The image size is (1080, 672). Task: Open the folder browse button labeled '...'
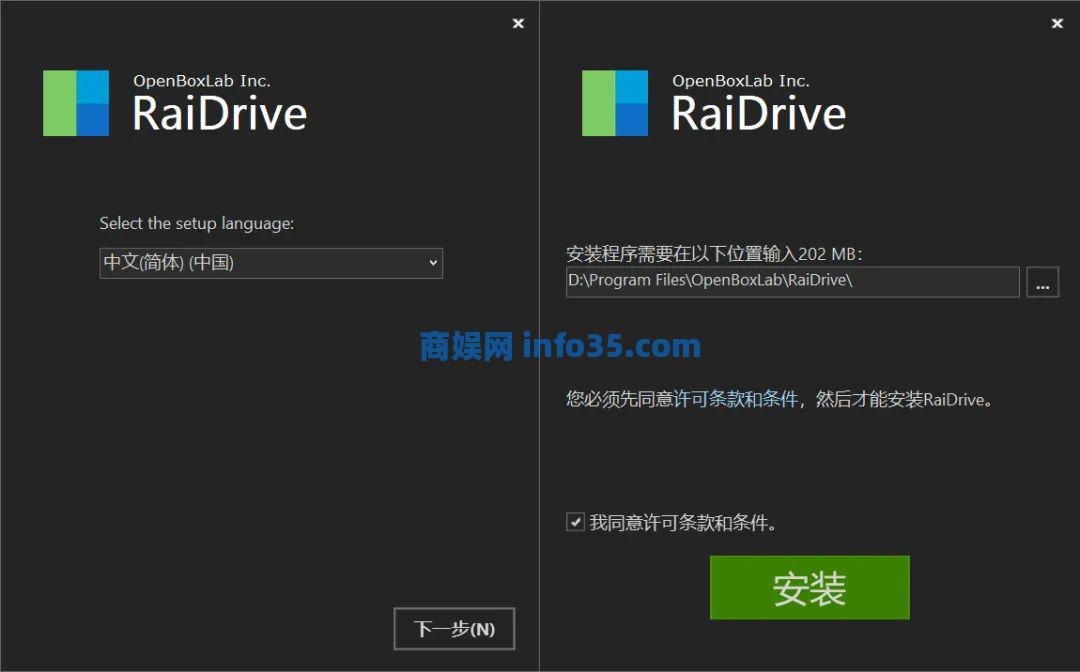[x=1042, y=281]
